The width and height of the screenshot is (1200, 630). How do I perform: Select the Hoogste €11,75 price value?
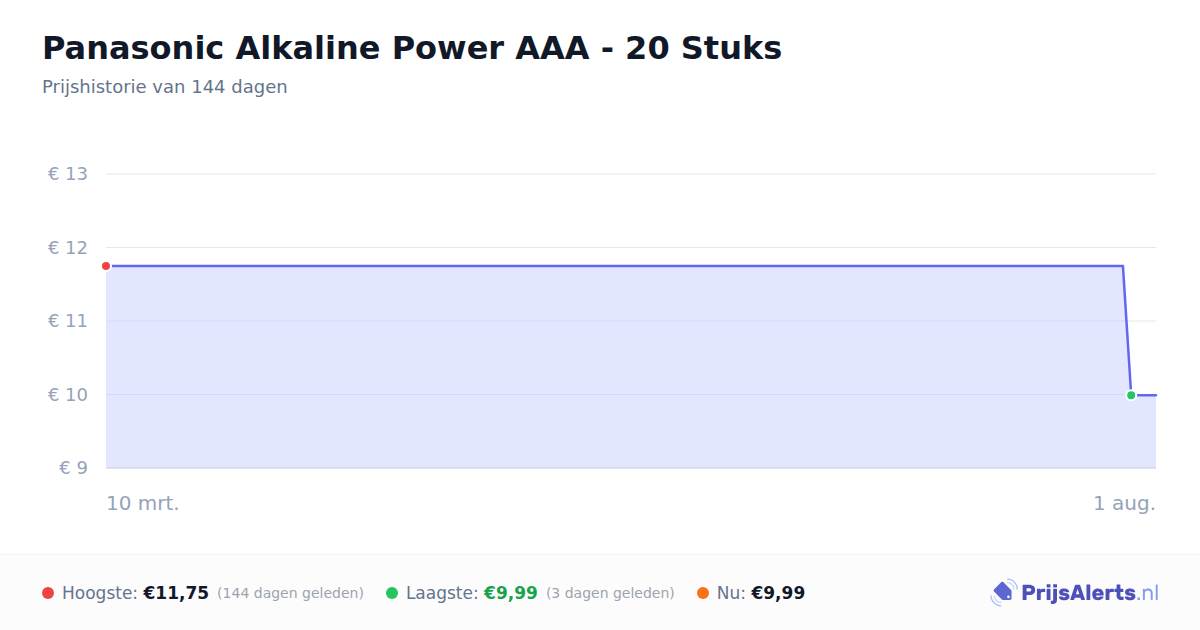tap(176, 593)
